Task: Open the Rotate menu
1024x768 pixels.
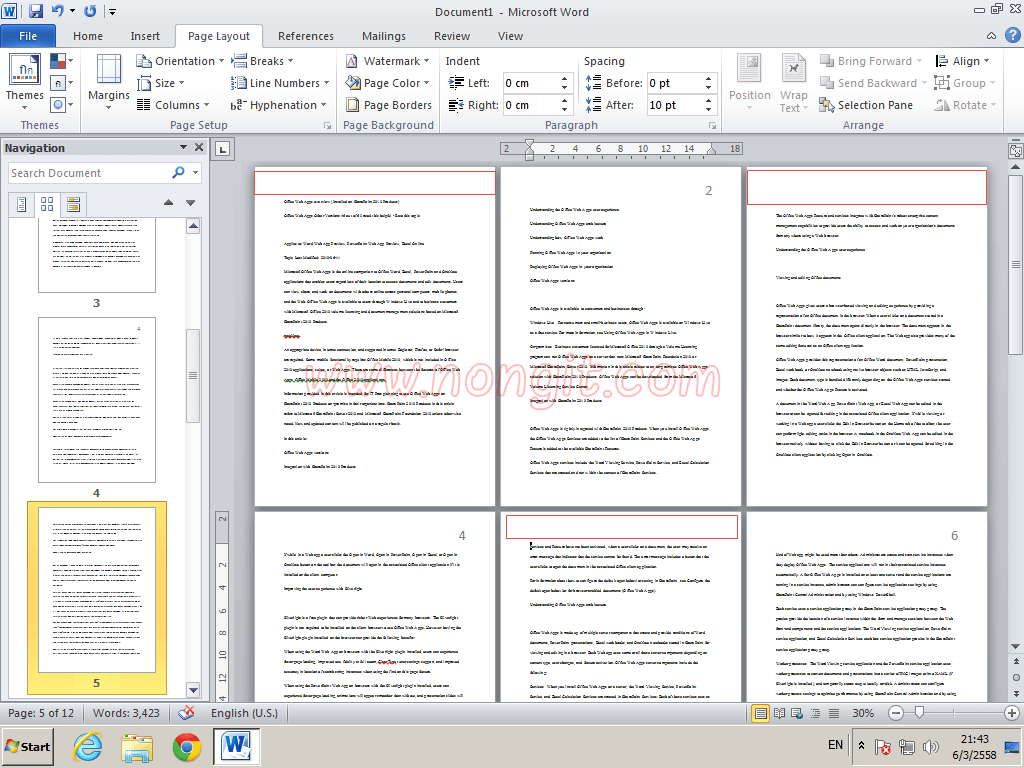Action: (965, 105)
